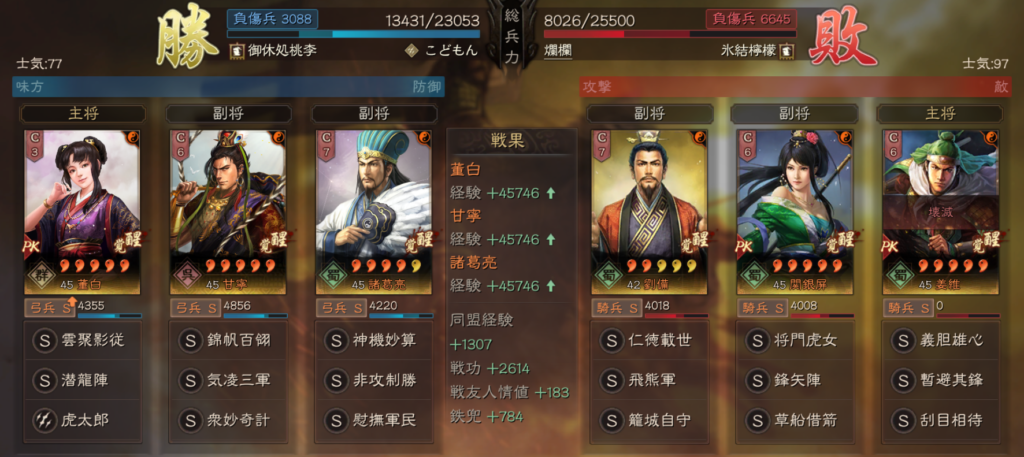Viewport: 1024px width, 457px height.
Task: Select the 雲聚影從 skill
Action: [82, 340]
